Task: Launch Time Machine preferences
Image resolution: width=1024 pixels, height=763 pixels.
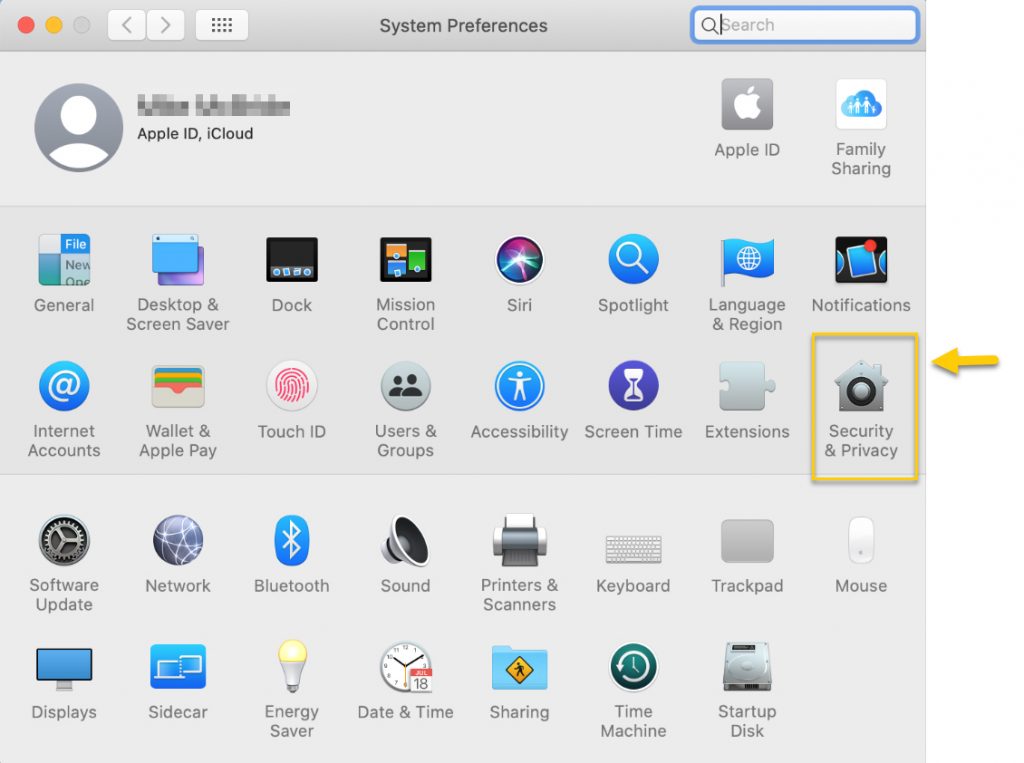Action: [633, 668]
